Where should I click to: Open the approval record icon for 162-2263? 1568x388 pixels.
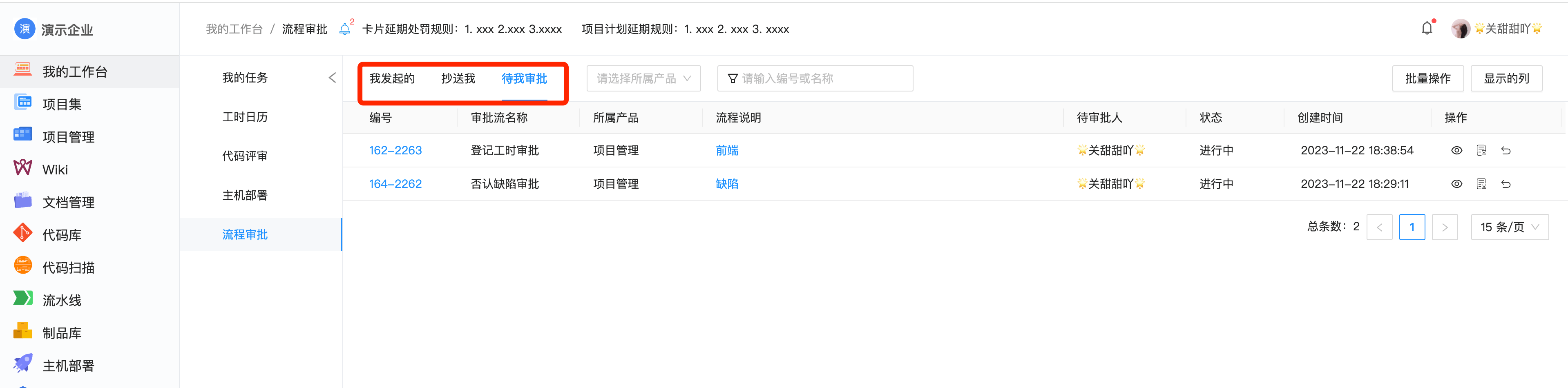click(1481, 150)
